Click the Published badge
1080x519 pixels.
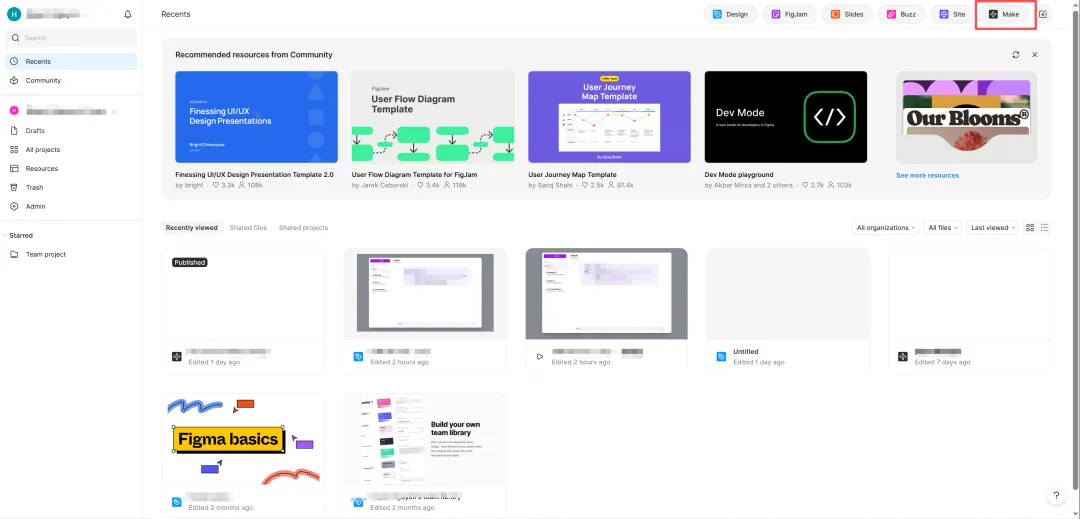pos(189,262)
